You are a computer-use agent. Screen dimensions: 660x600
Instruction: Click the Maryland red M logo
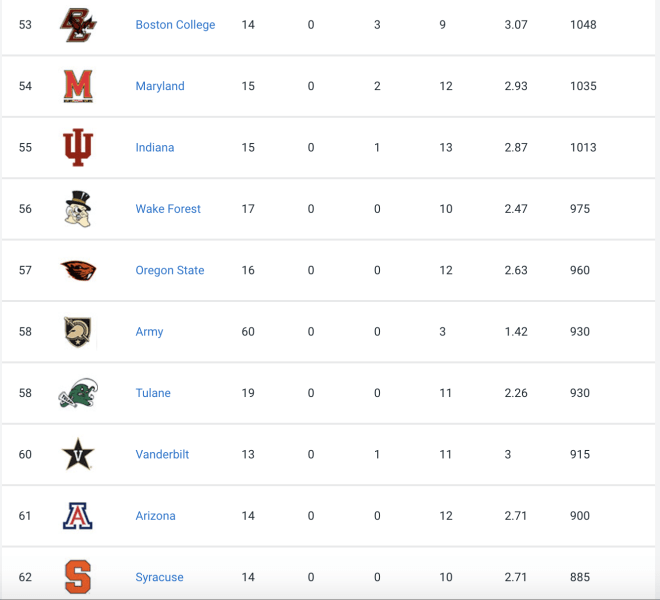(x=78, y=86)
